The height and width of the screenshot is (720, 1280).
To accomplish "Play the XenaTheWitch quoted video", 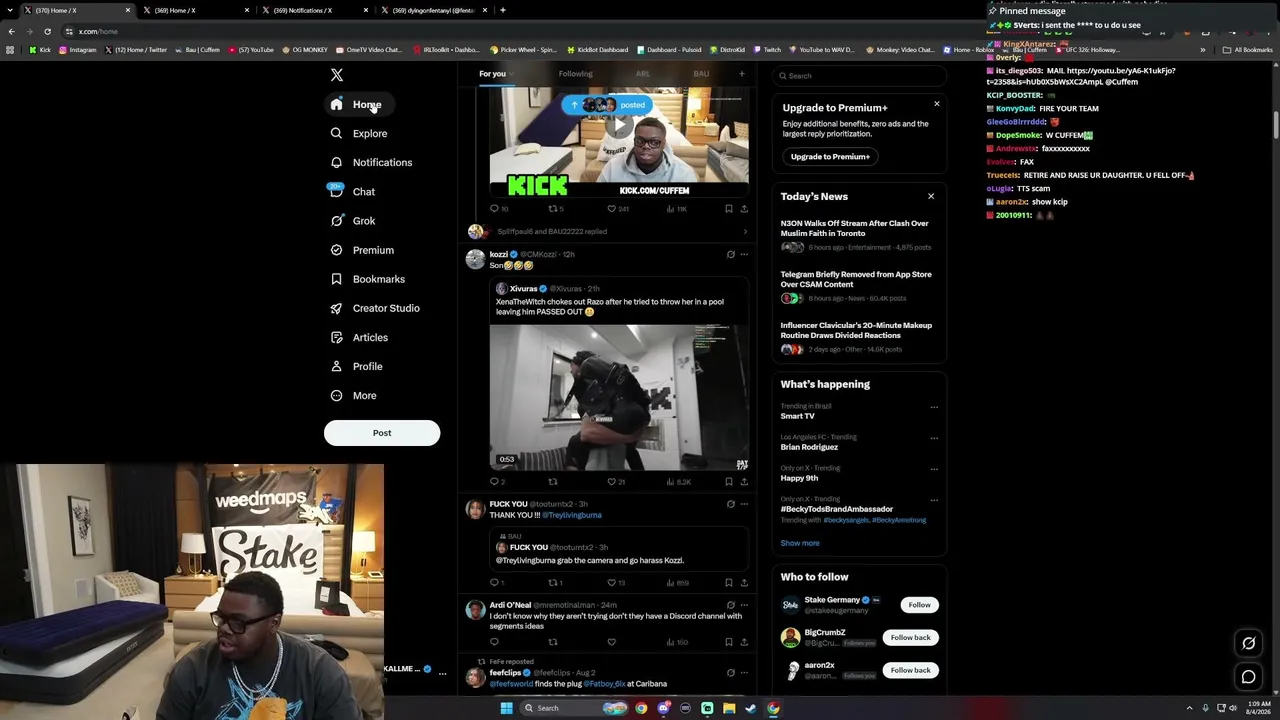I will coord(619,397).
